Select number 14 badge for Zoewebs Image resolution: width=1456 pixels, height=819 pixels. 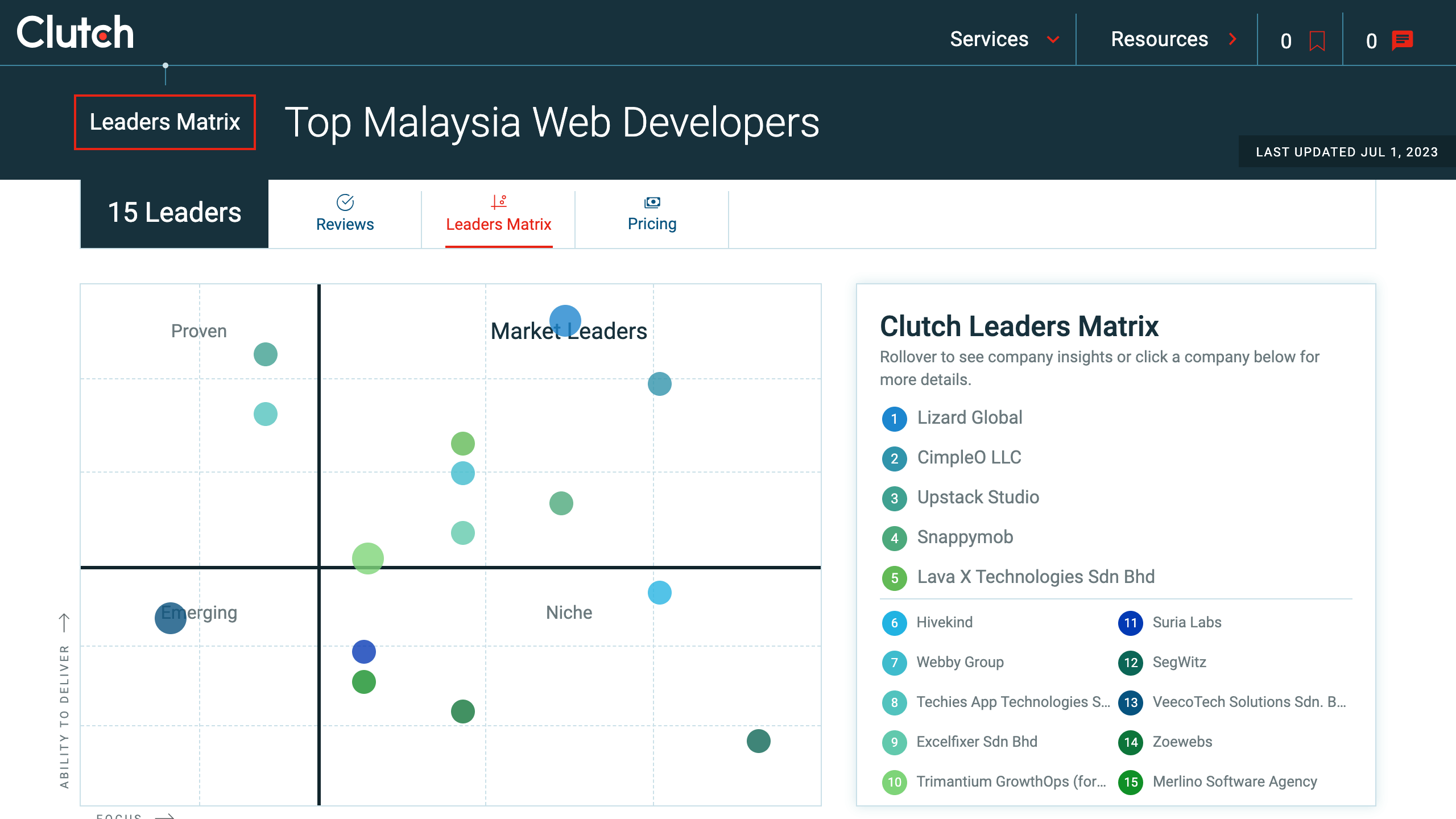(1131, 742)
